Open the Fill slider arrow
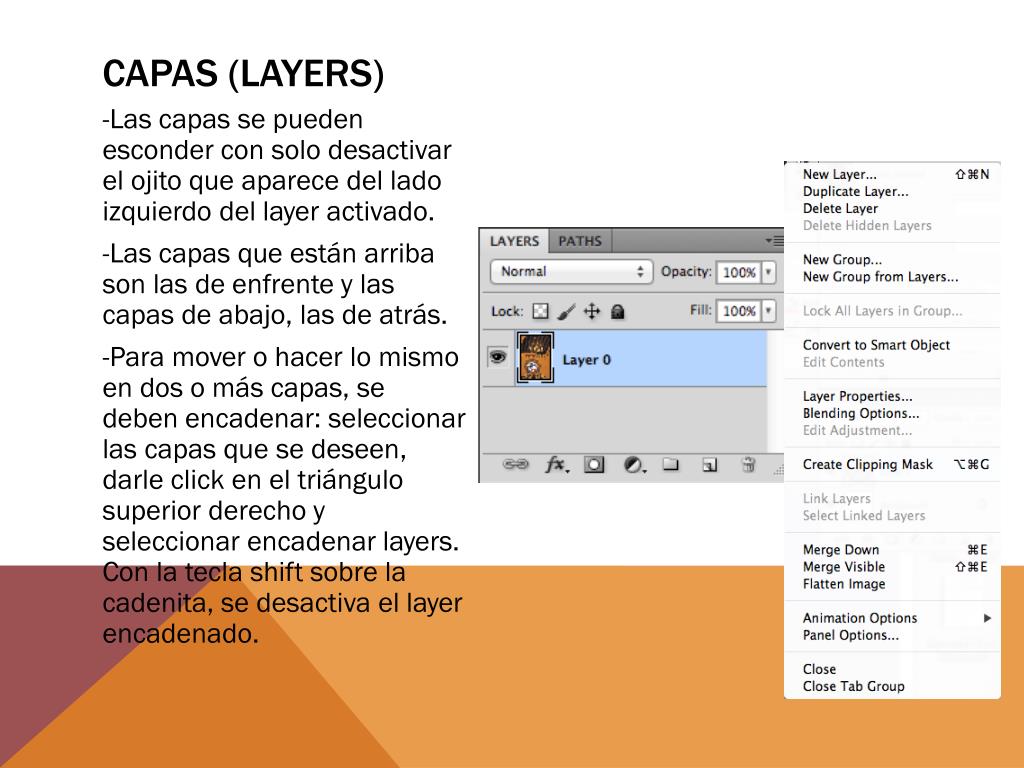 pos(769,311)
